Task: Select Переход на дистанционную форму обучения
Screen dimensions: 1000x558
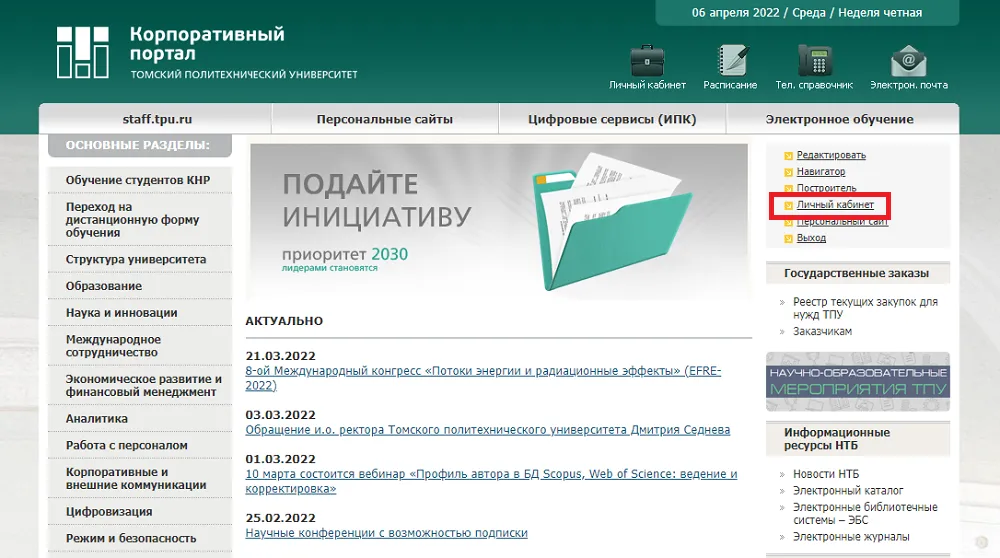Action: (x=140, y=219)
